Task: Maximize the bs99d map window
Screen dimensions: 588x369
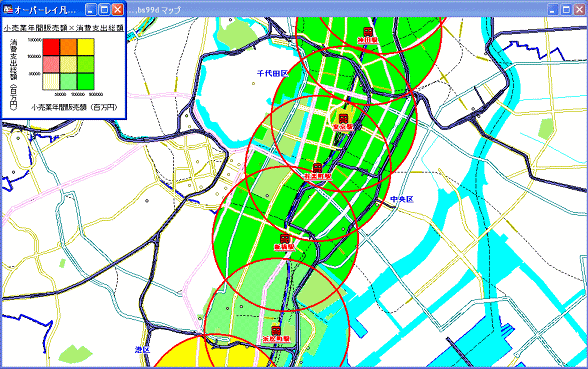Action: (566, 10)
